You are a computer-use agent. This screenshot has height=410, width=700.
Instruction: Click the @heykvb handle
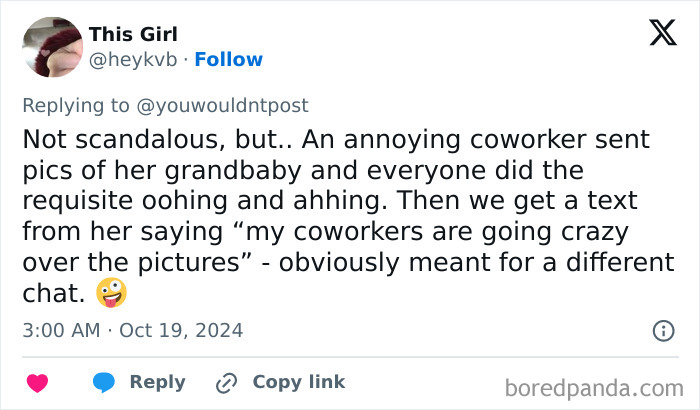click(x=133, y=60)
